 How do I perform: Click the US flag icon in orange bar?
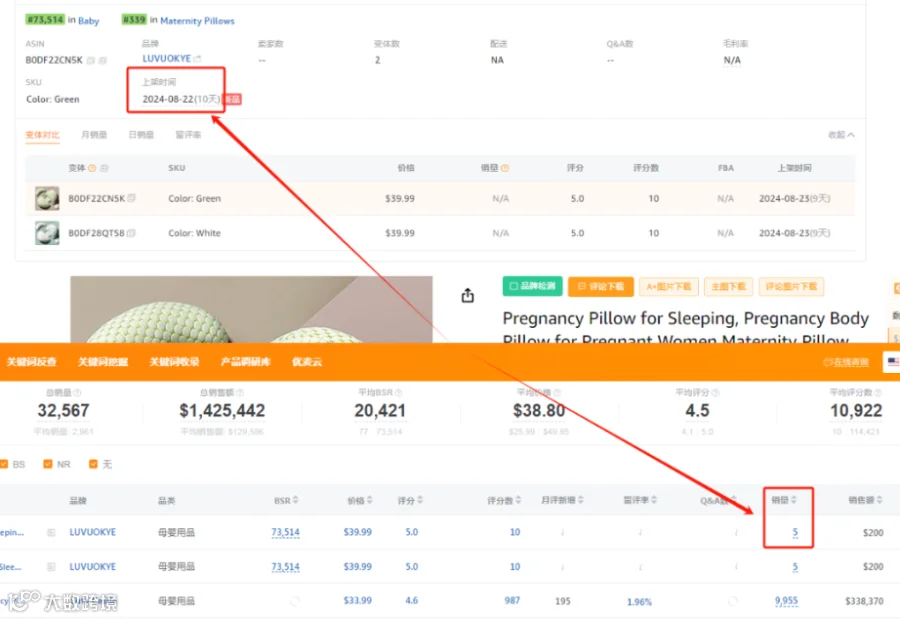point(893,362)
